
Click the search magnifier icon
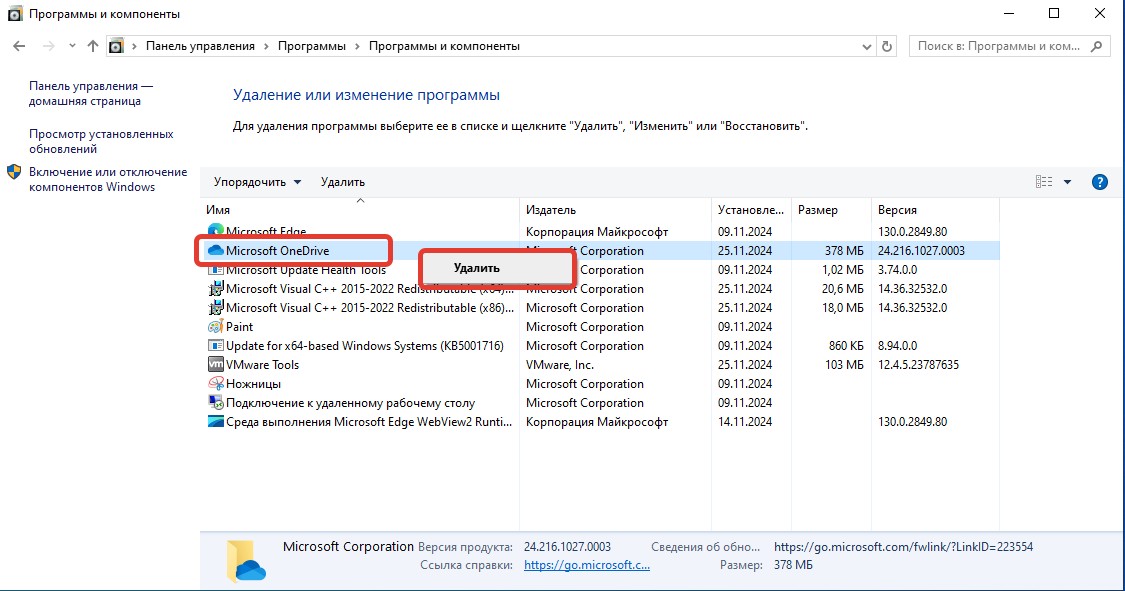(x=1096, y=46)
